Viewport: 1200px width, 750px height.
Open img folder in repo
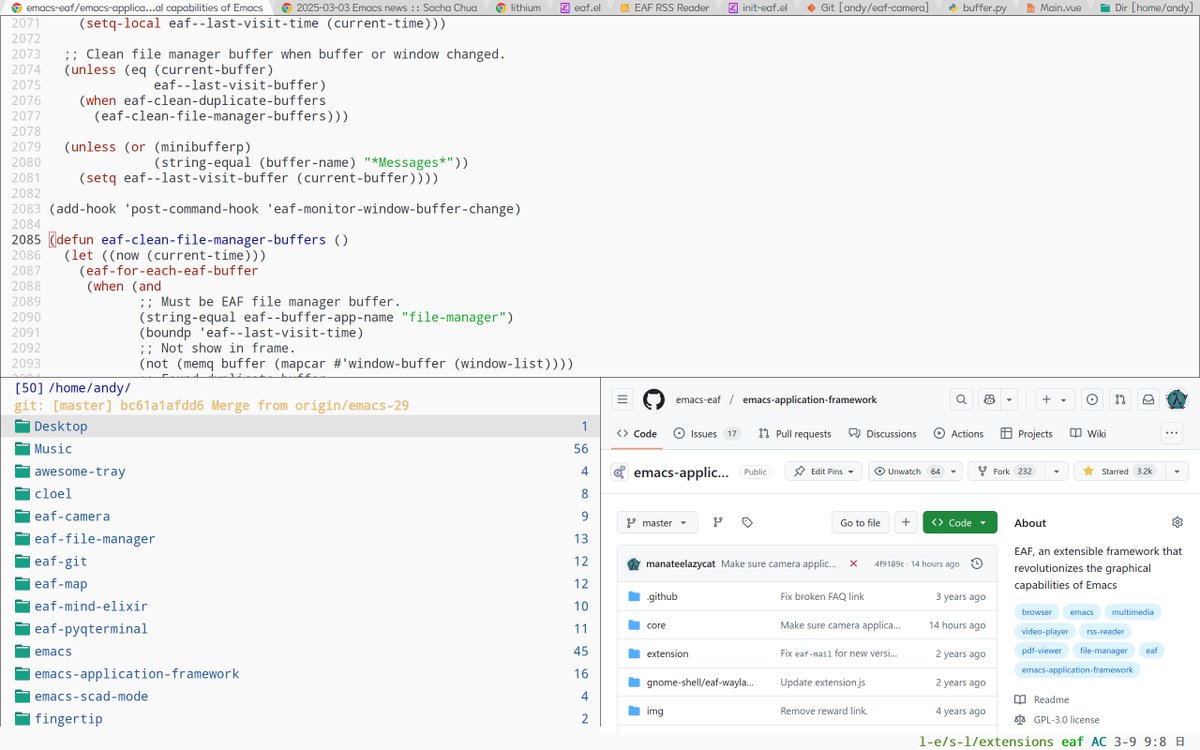(x=654, y=711)
